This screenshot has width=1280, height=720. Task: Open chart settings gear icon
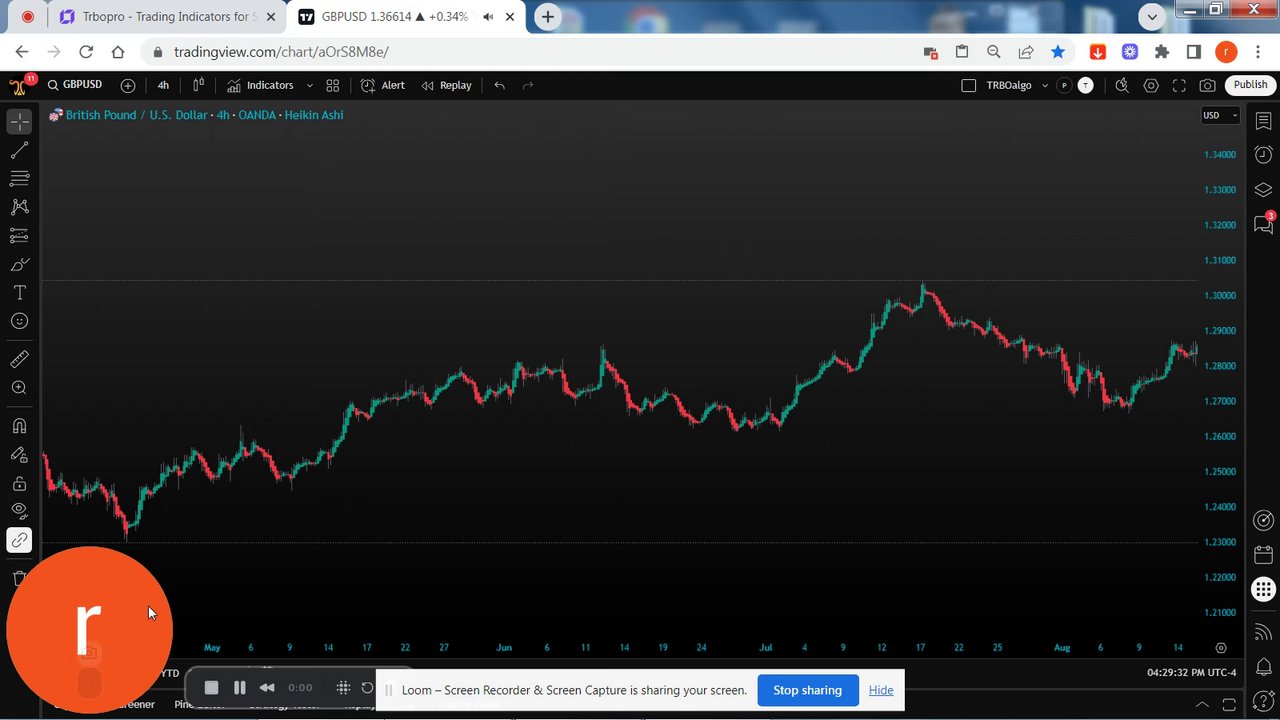[1151, 86]
